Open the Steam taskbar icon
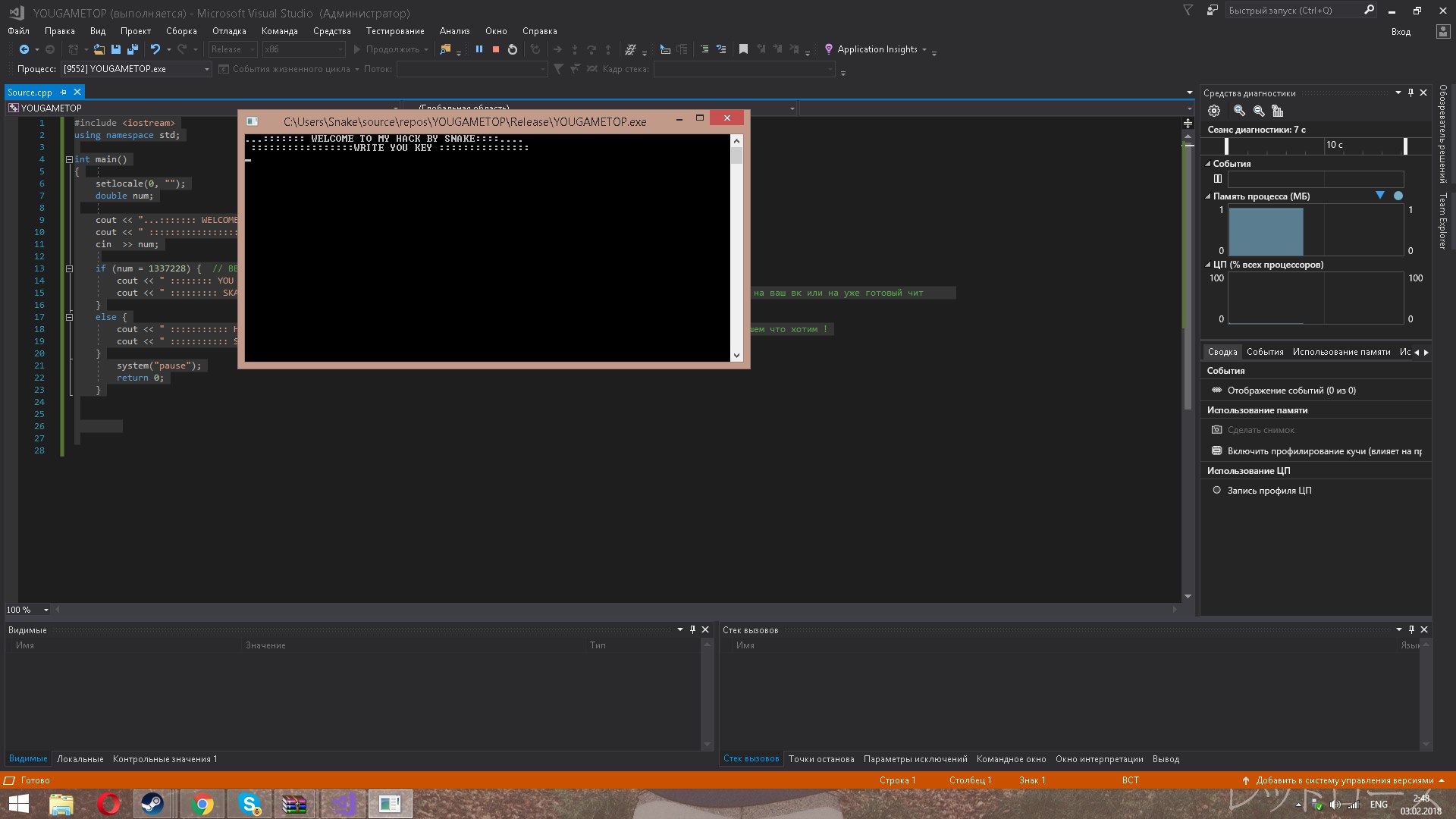This screenshot has width=1456, height=819. tap(153, 804)
